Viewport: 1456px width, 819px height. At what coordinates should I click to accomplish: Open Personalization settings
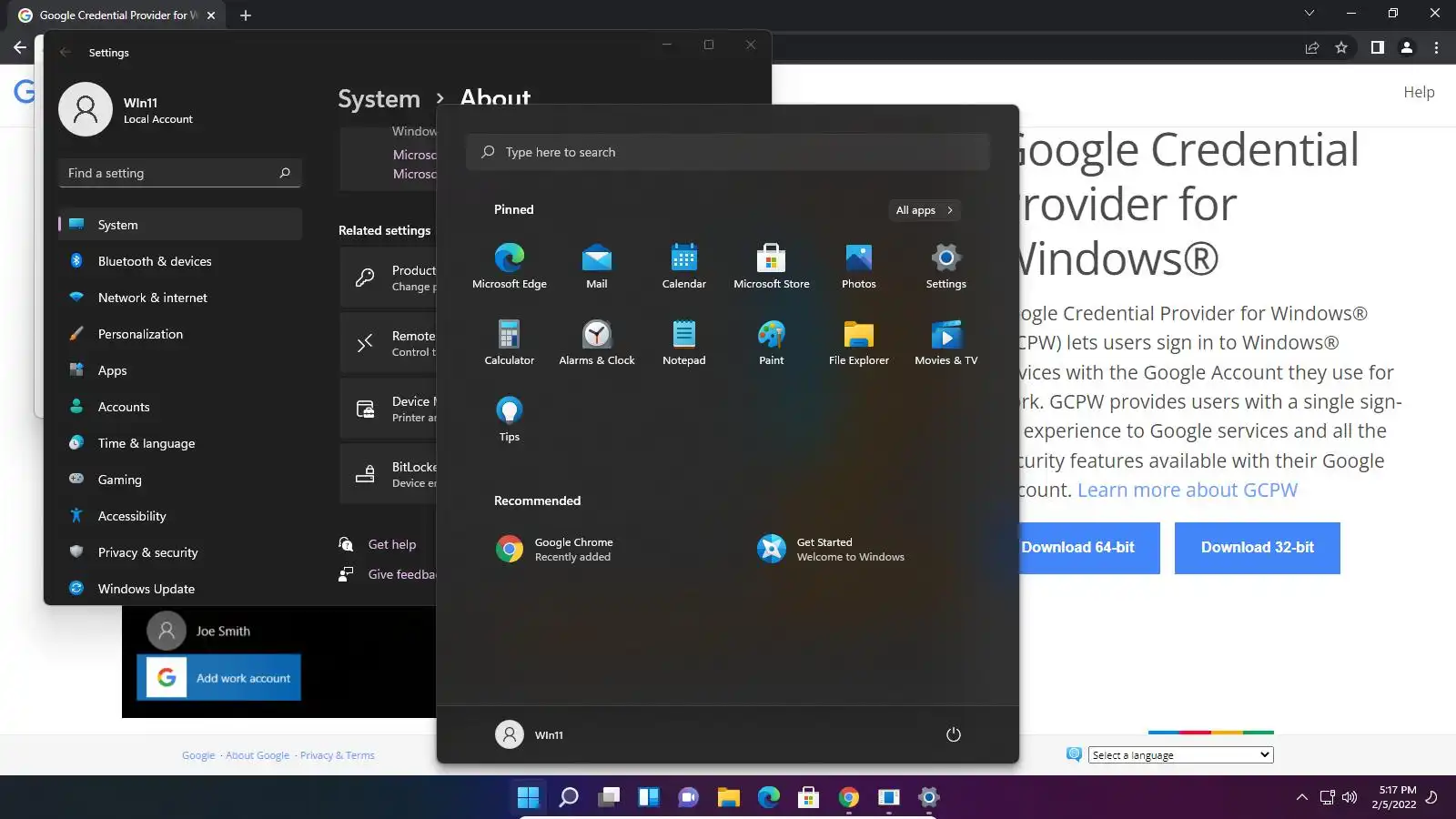(x=180, y=334)
